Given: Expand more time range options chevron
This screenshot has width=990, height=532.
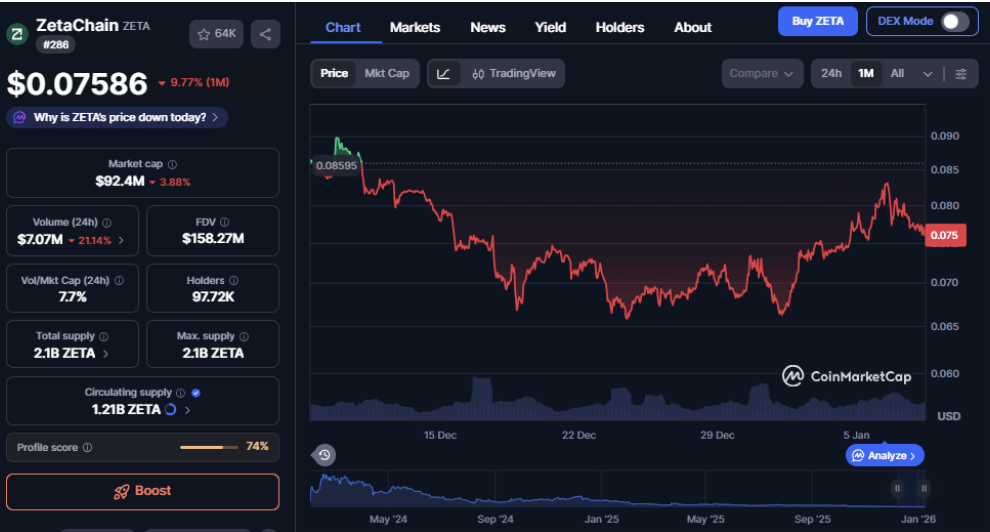Looking at the screenshot, I should coord(927,74).
